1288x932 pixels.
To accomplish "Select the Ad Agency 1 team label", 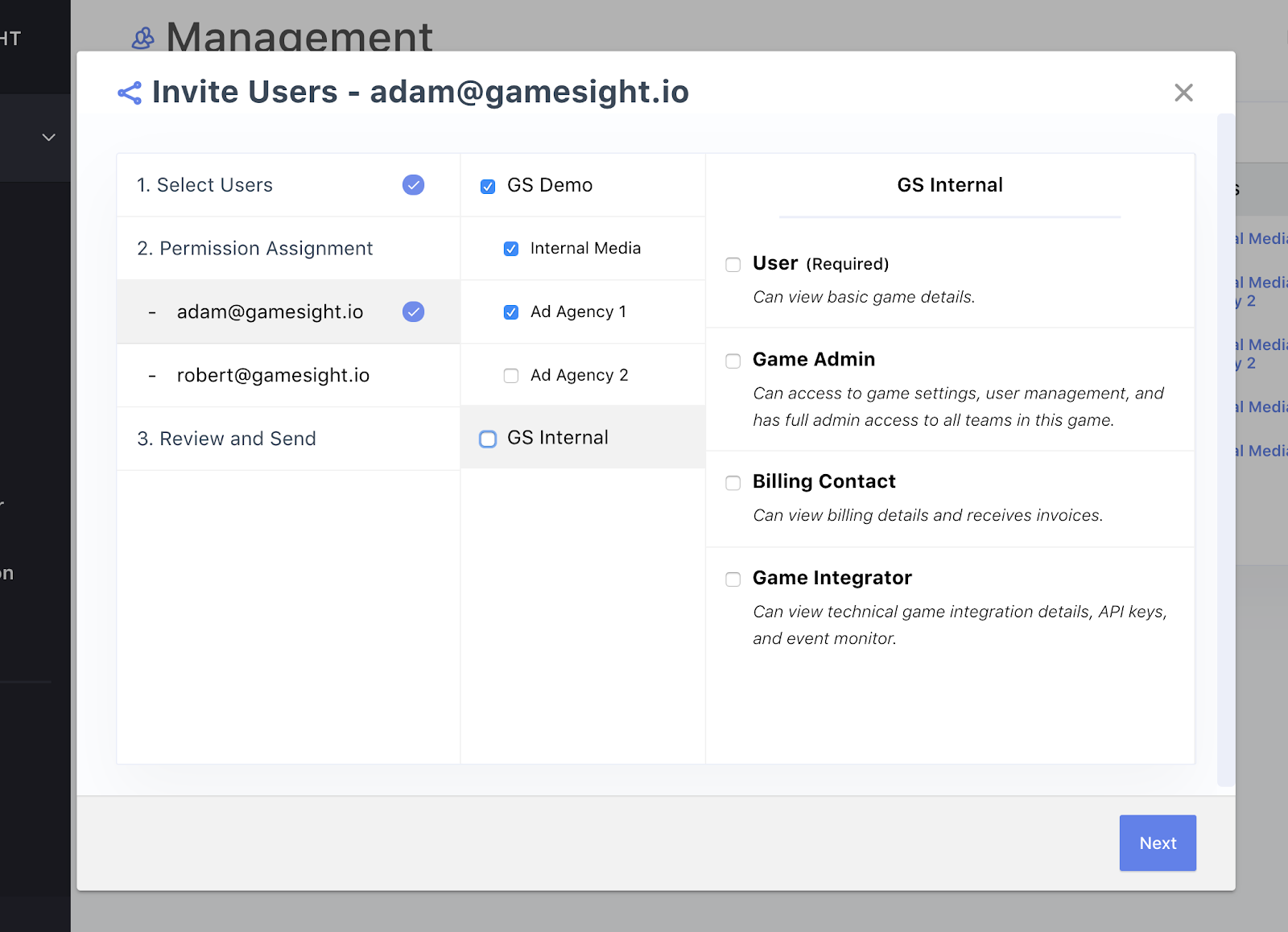I will [x=578, y=311].
